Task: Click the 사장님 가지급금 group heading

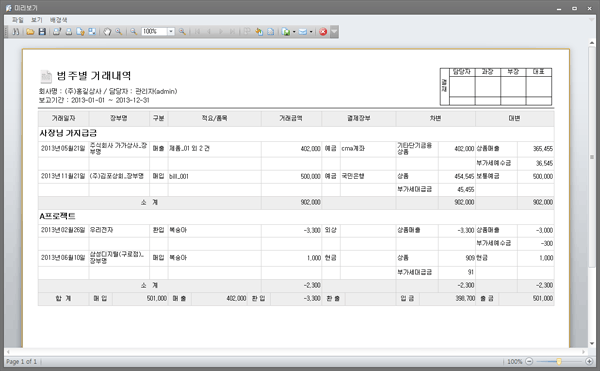Action: click(68, 133)
